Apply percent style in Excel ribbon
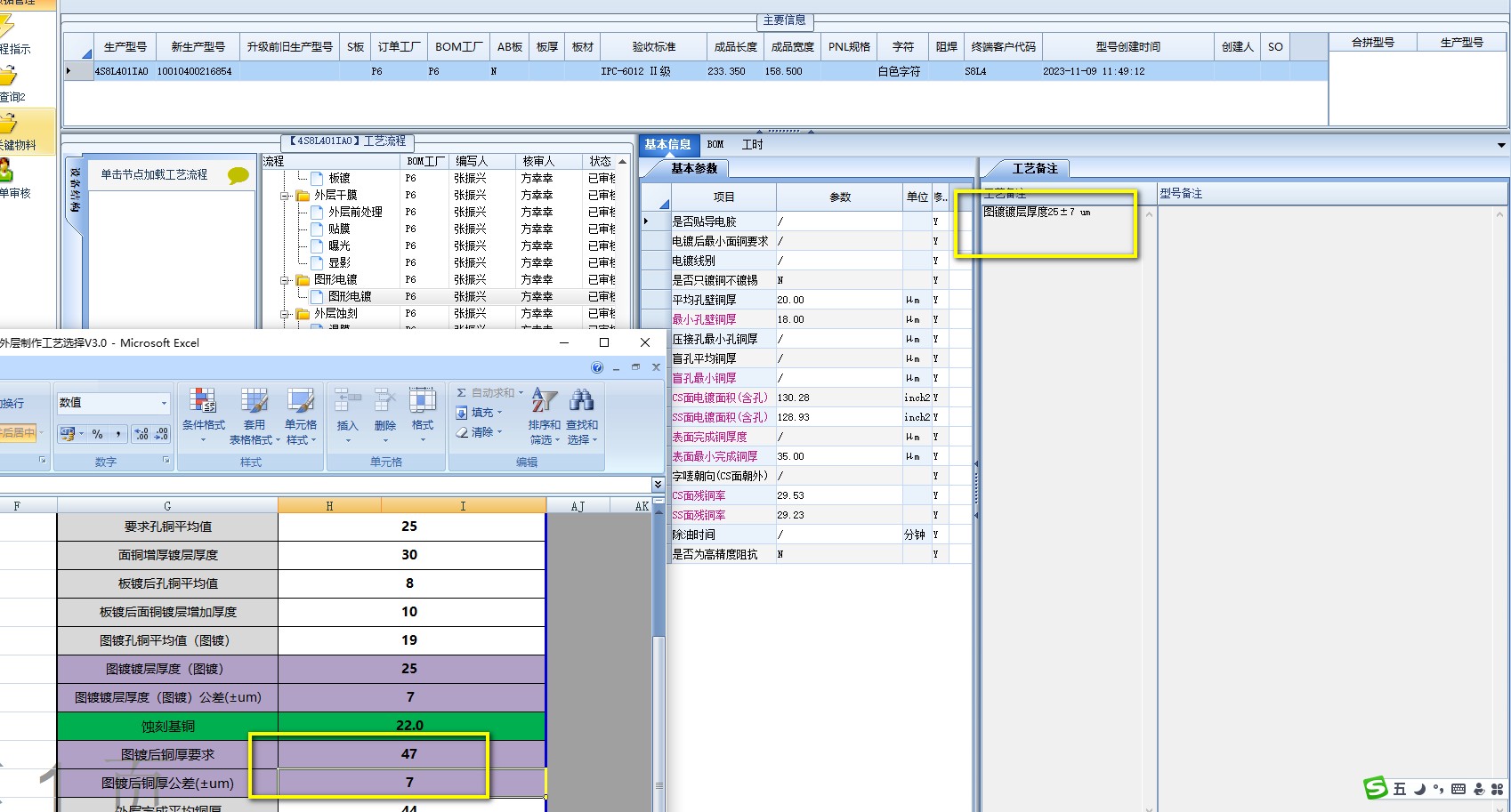Screen dimensions: 1511x812 97,434
